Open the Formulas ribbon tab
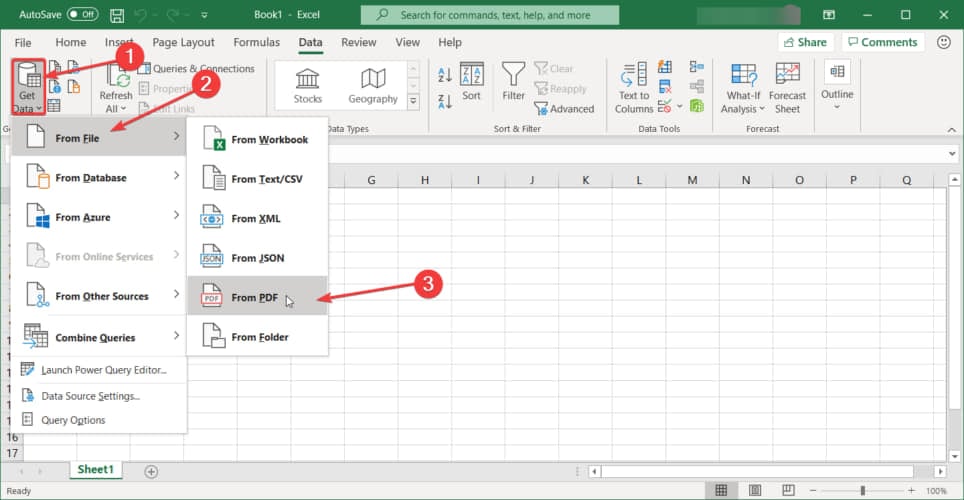This screenshot has width=964, height=500. [x=256, y=42]
